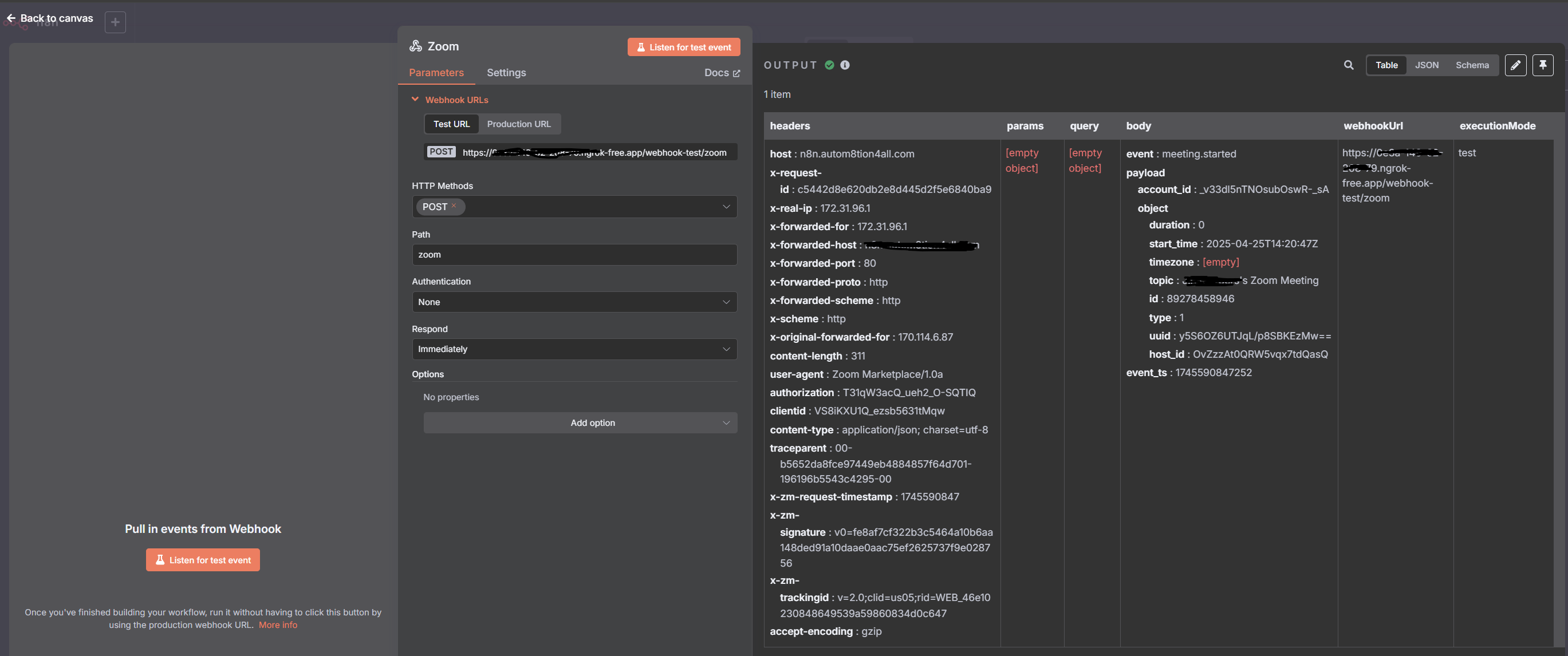Remove the POST method tag

coord(454,206)
